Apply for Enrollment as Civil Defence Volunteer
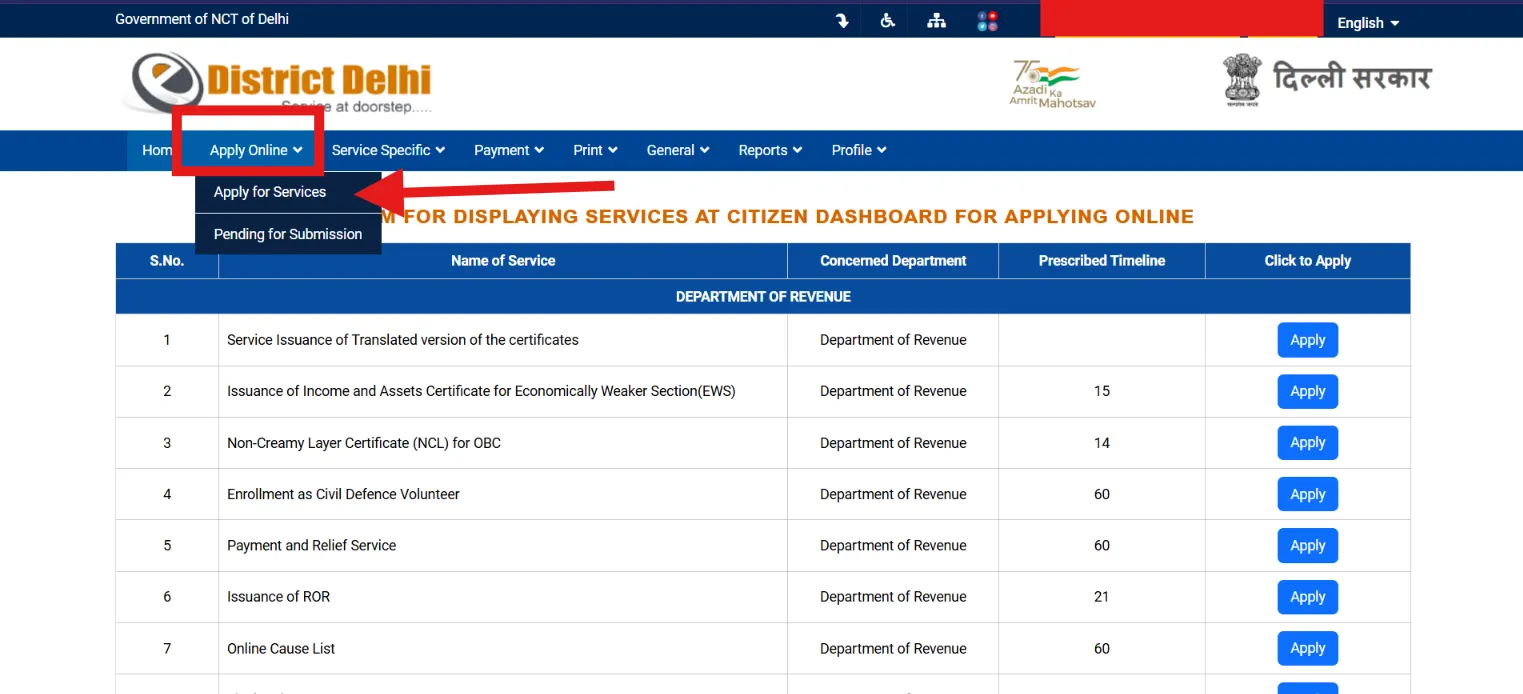Viewport: 1523px width, 694px height. 1307,494
